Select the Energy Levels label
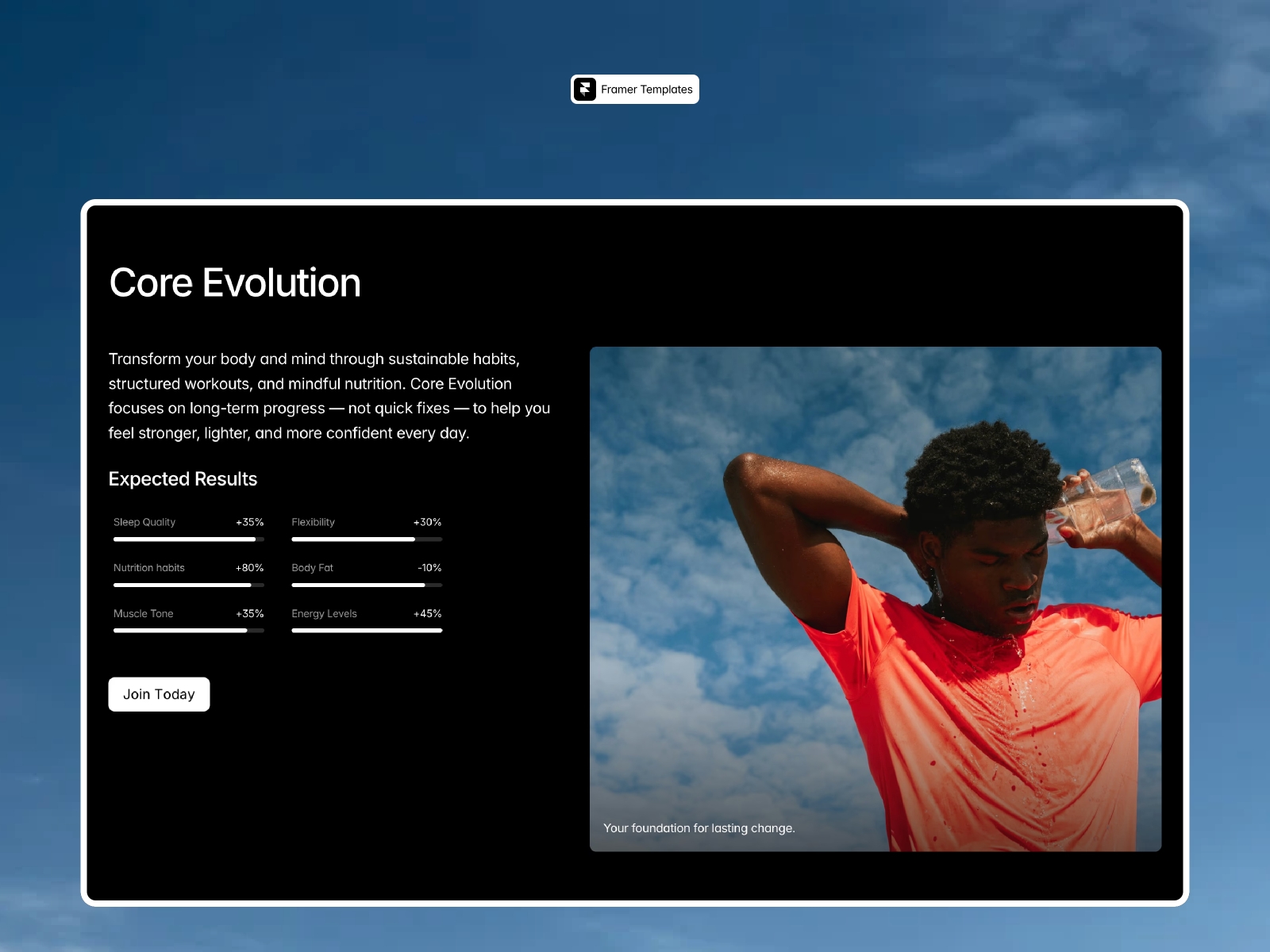This screenshot has height=952, width=1270. [x=324, y=613]
